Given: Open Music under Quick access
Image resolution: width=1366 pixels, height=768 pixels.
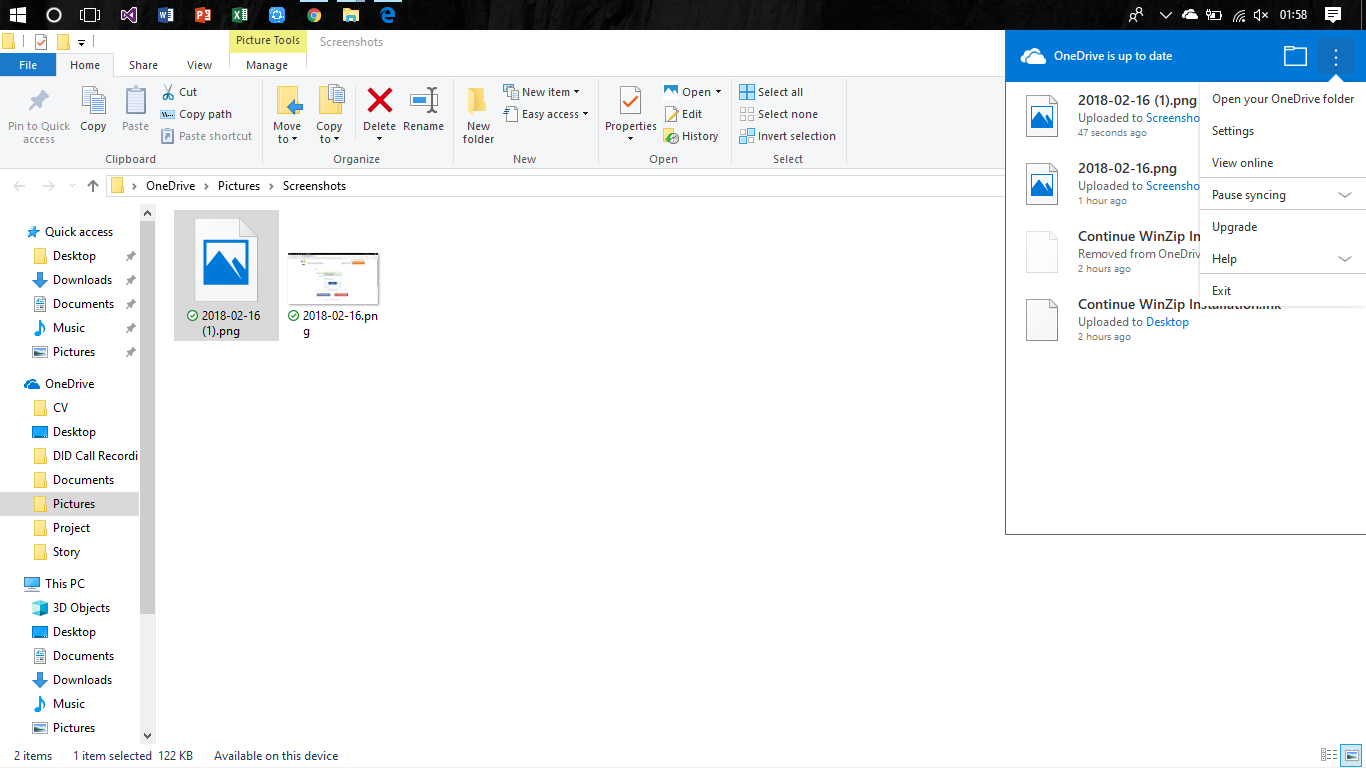Looking at the screenshot, I should coord(69,328).
